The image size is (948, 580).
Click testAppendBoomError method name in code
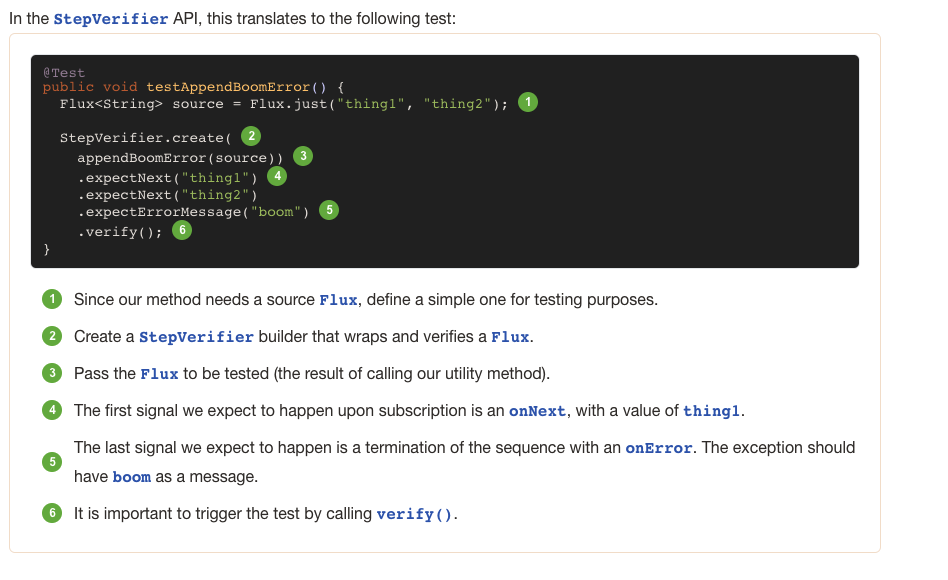click(228, 87)
